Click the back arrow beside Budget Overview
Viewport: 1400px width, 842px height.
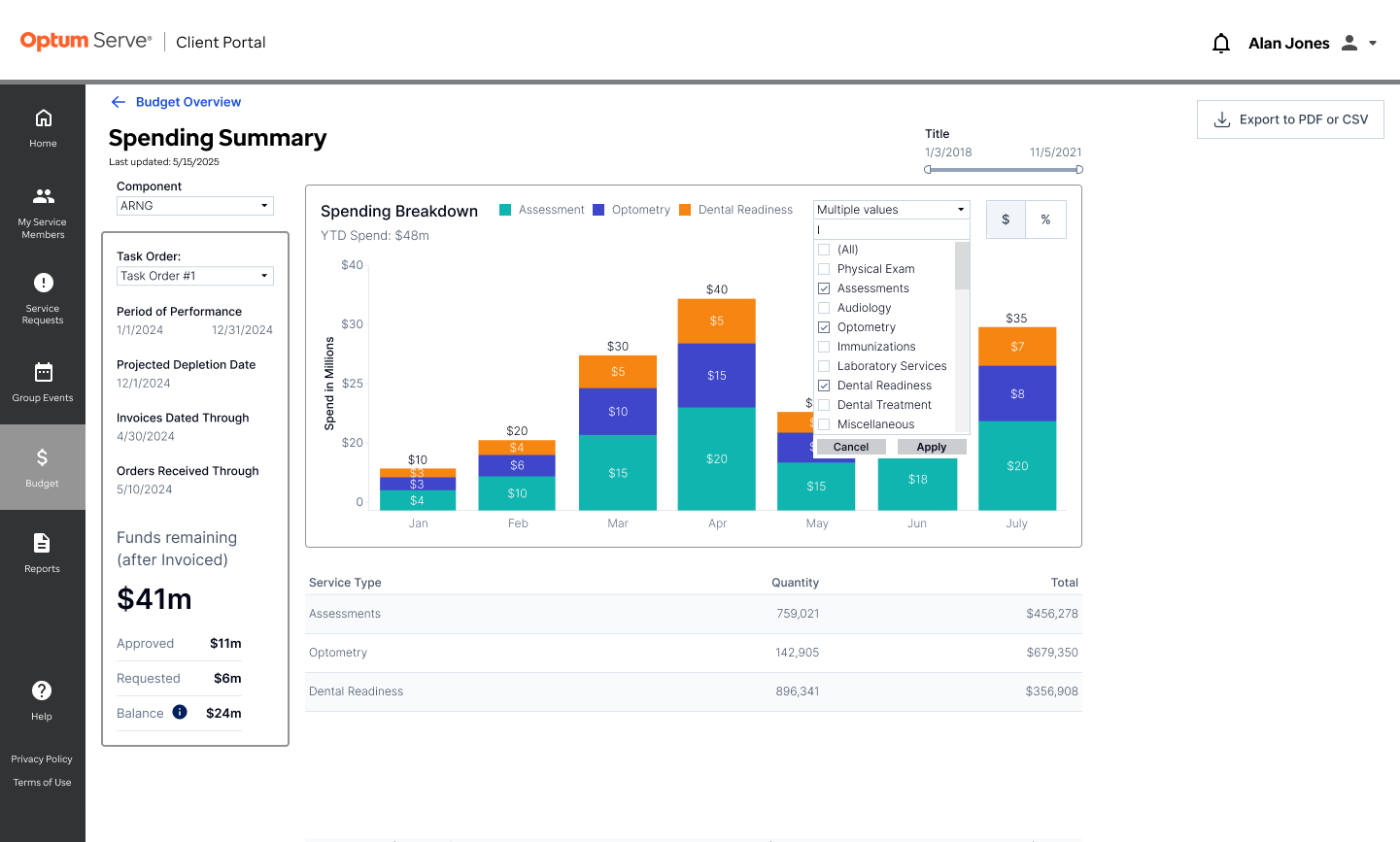119,102
